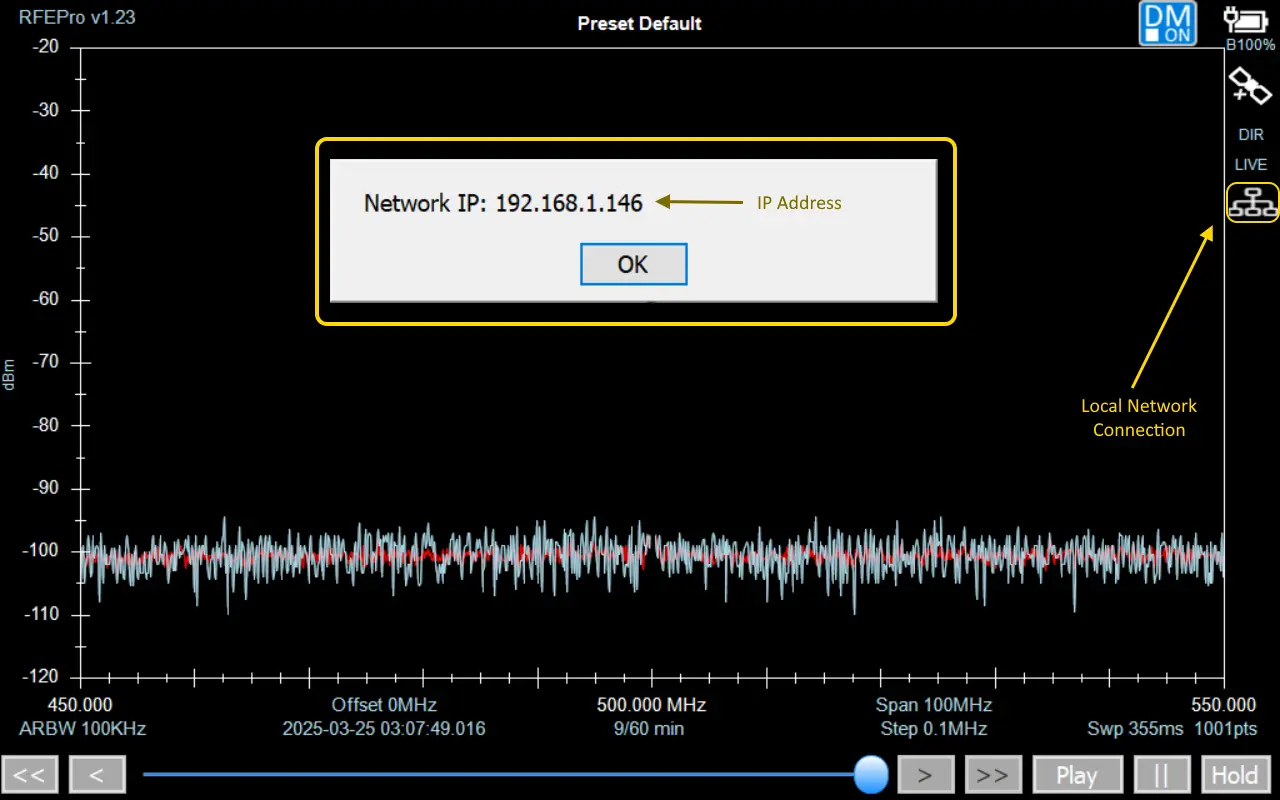The width and height of the screenshot is (1280, 800).
Task: Open the GPS satellite icon
Action: pyautogui.click(x=1250, y=87)
